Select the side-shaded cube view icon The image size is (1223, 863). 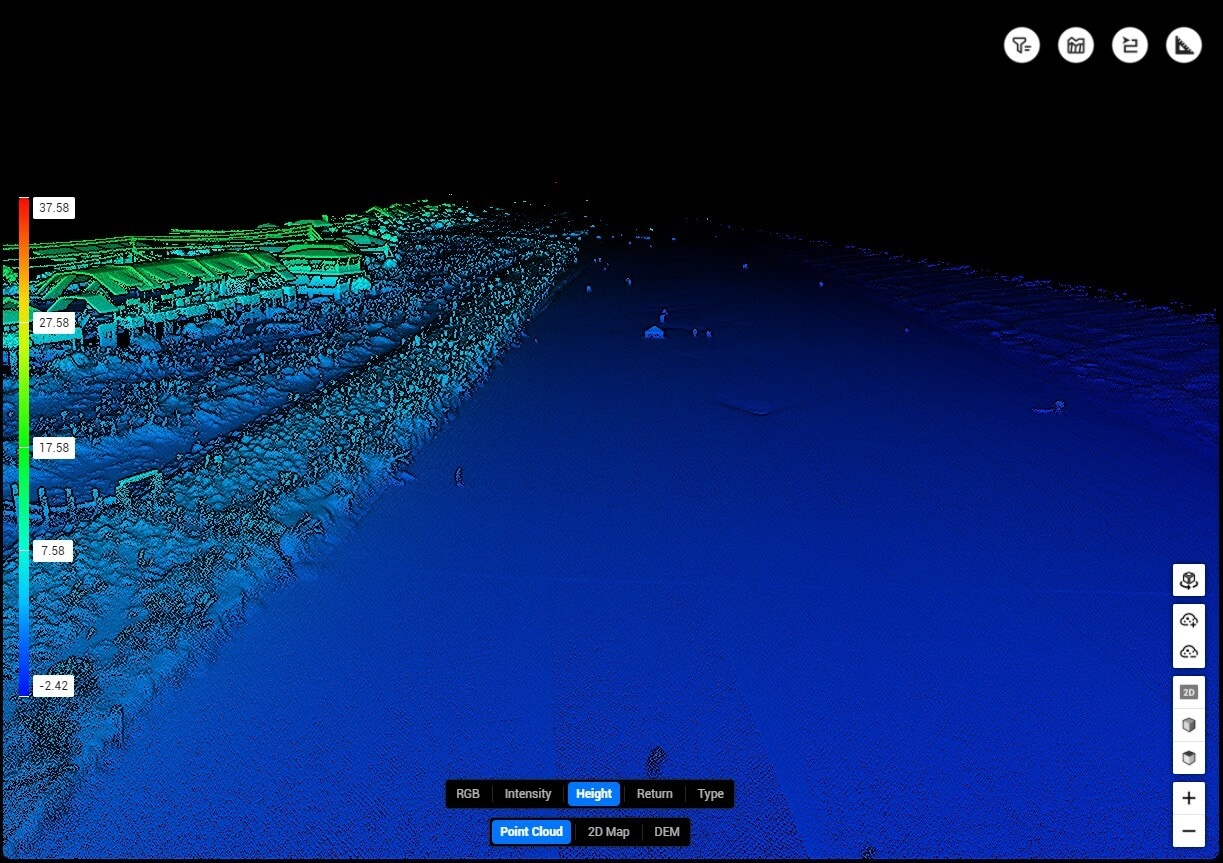coord(1188,725)
